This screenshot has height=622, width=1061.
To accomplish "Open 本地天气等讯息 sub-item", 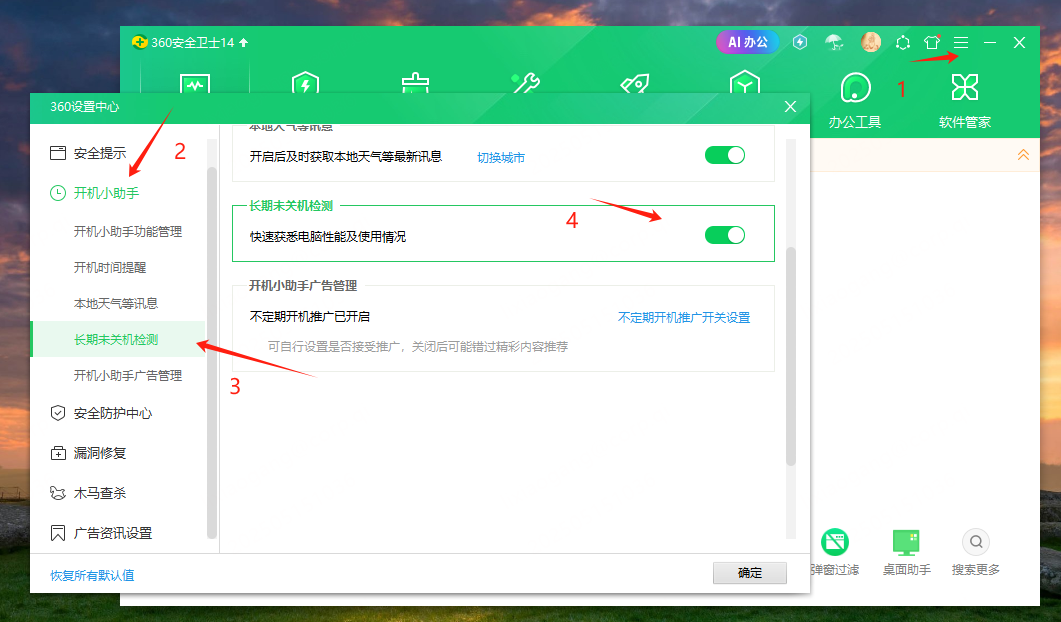I will [116, 303].
